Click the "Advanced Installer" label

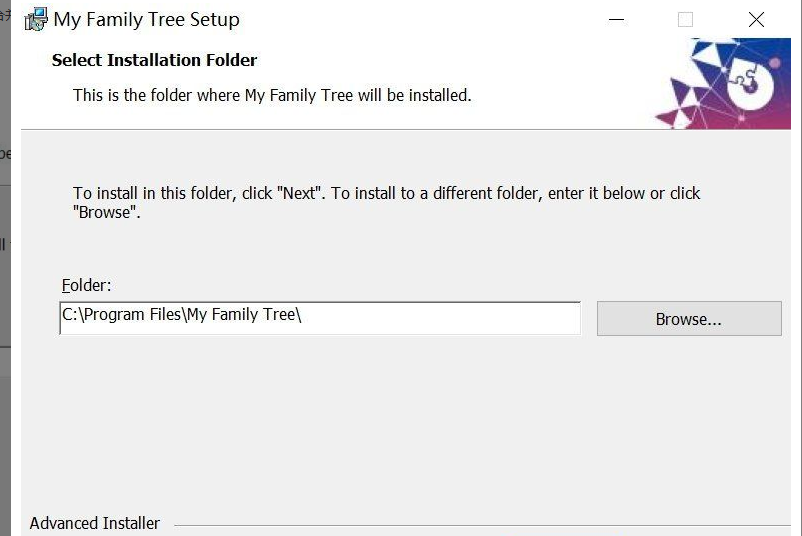point(95,523)
